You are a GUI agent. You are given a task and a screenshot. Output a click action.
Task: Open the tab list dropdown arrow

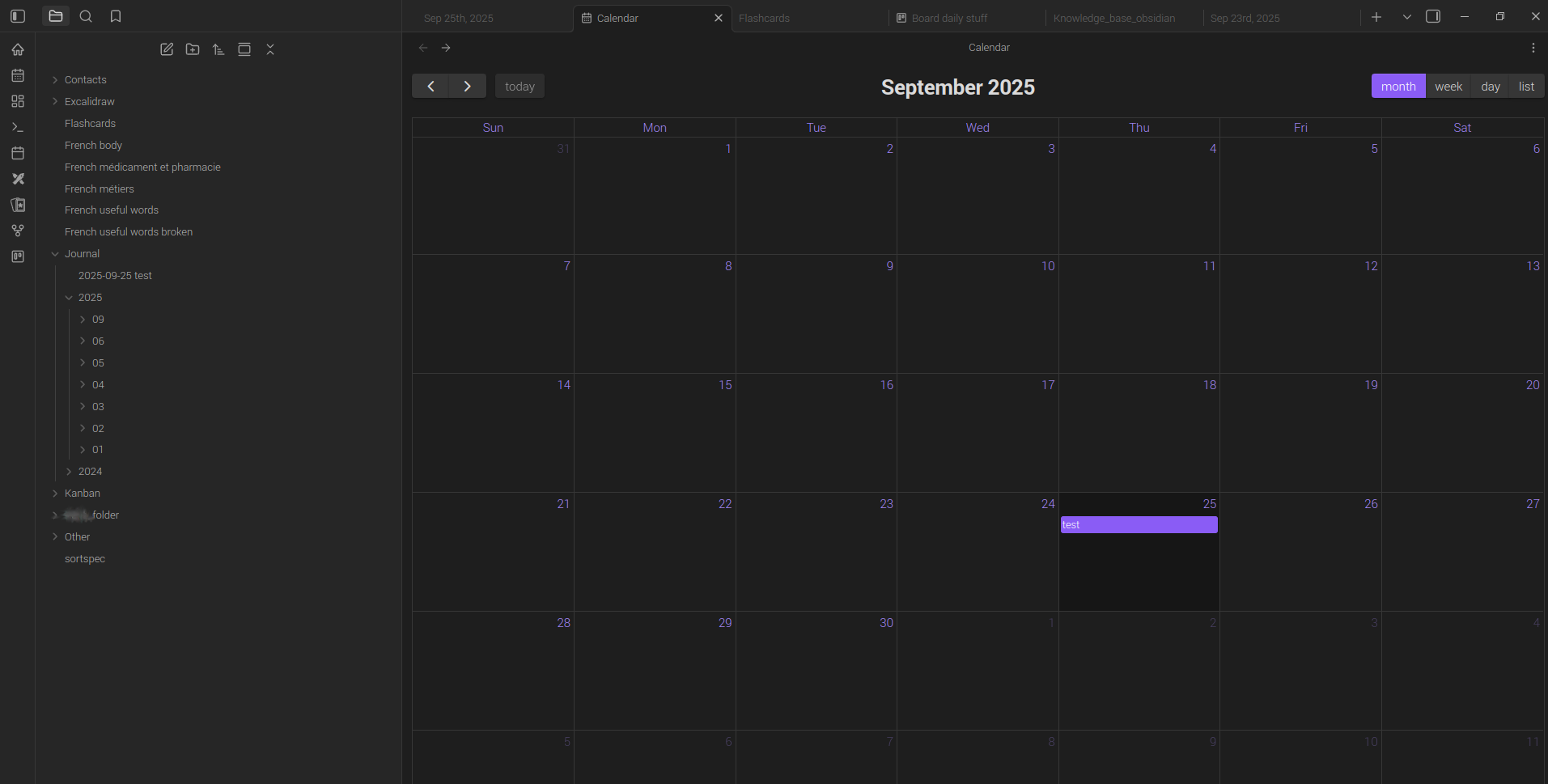(x=1407, y=16)
